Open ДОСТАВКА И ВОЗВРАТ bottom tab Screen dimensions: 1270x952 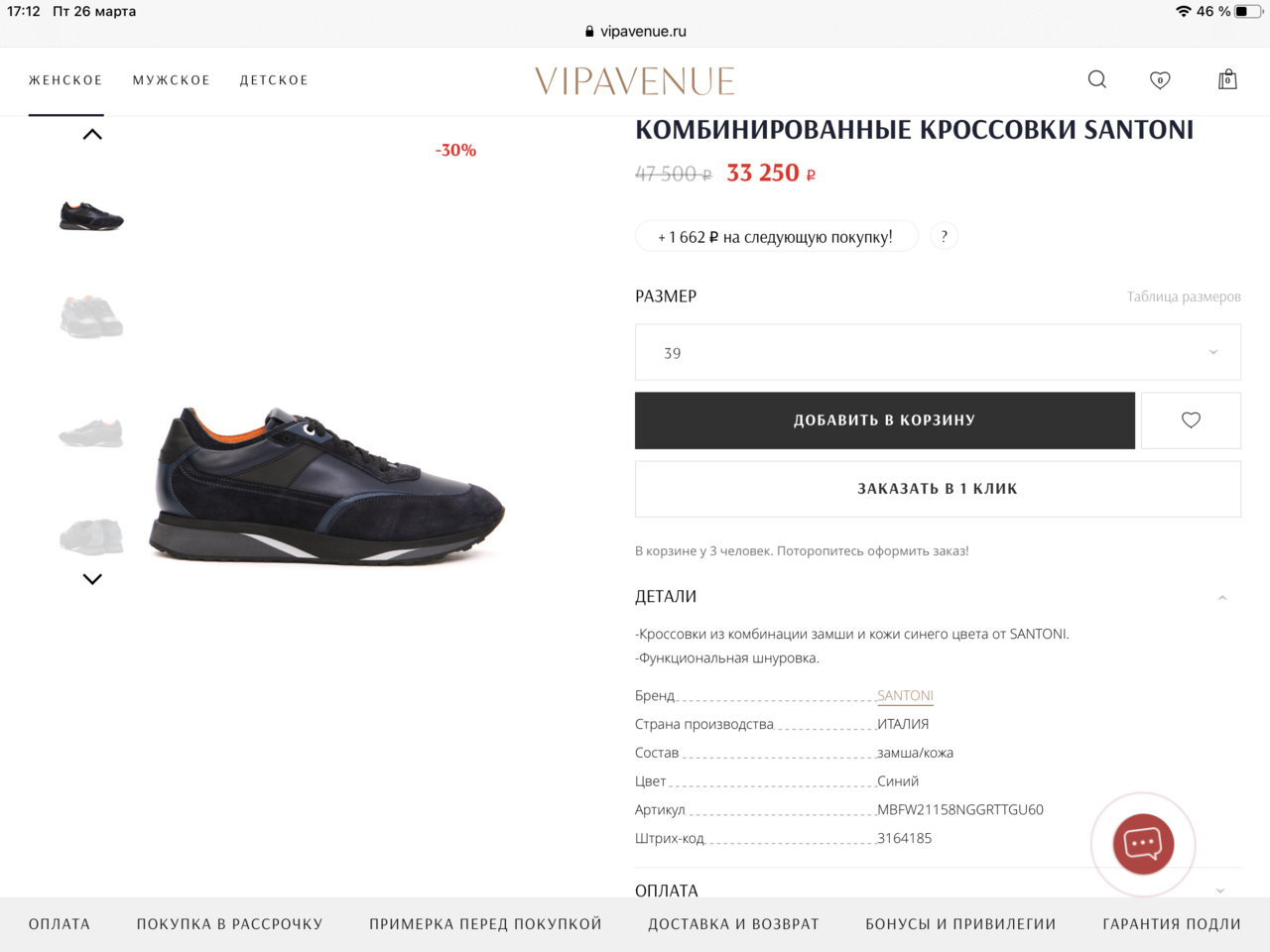733,924
